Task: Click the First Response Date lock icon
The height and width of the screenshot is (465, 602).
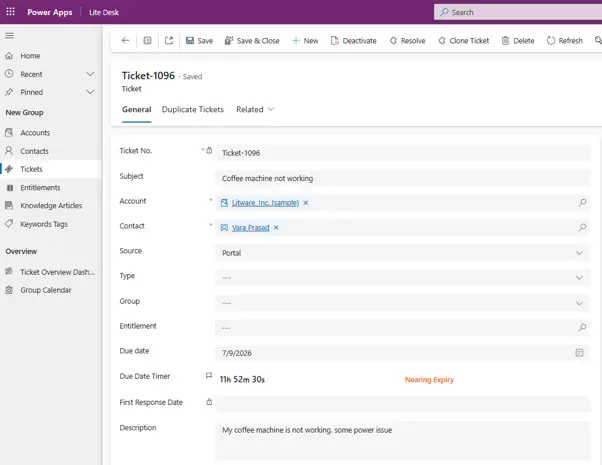Action: [x=209, y=402]
